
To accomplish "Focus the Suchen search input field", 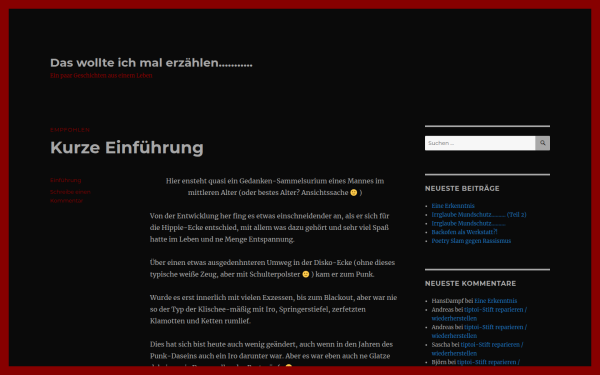I will tap(480, 143).
